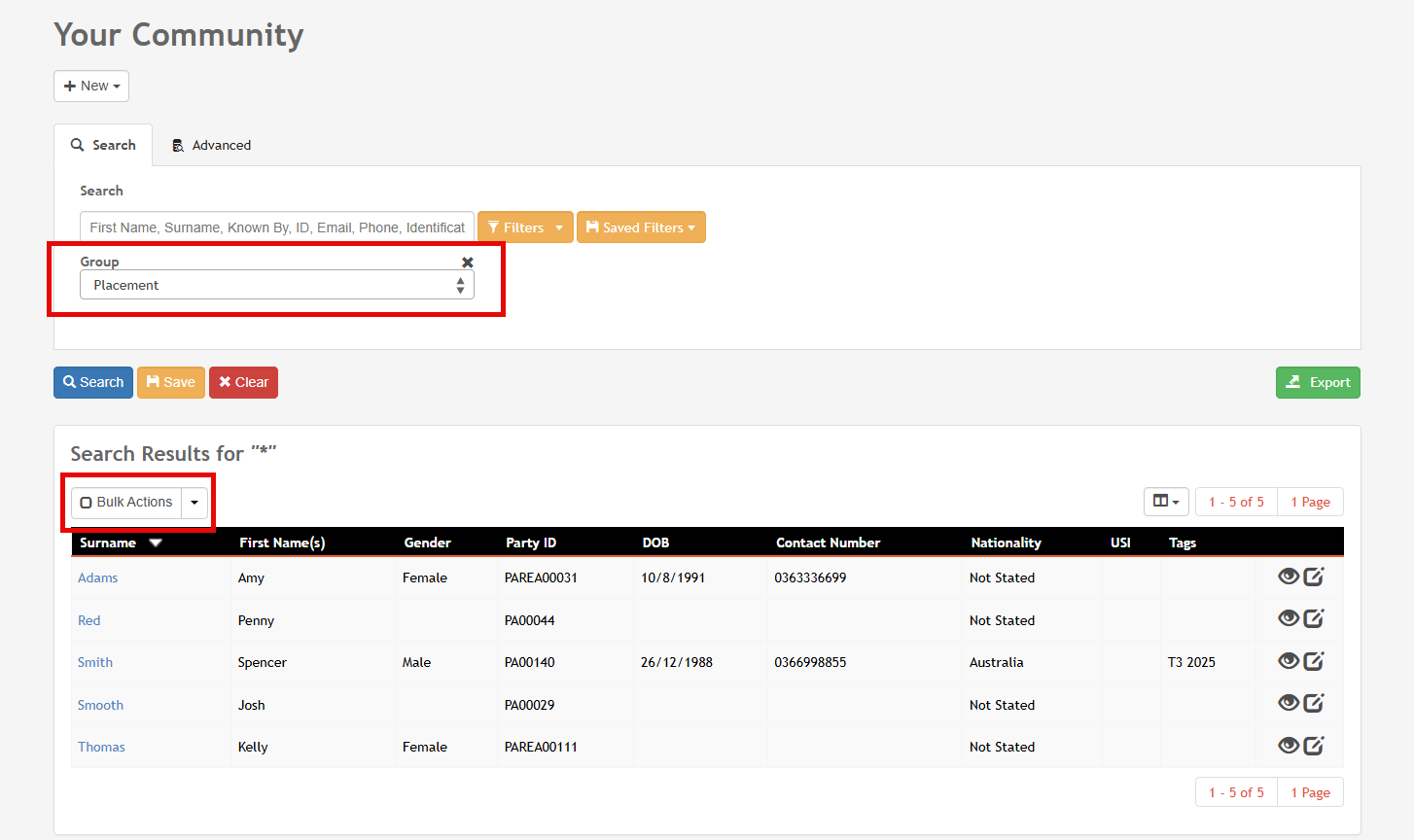This screenshot has height=840, width=1414.
Task: Tick the Bulk Actions select-all checkbox
Action: click(x=87, y=503)
